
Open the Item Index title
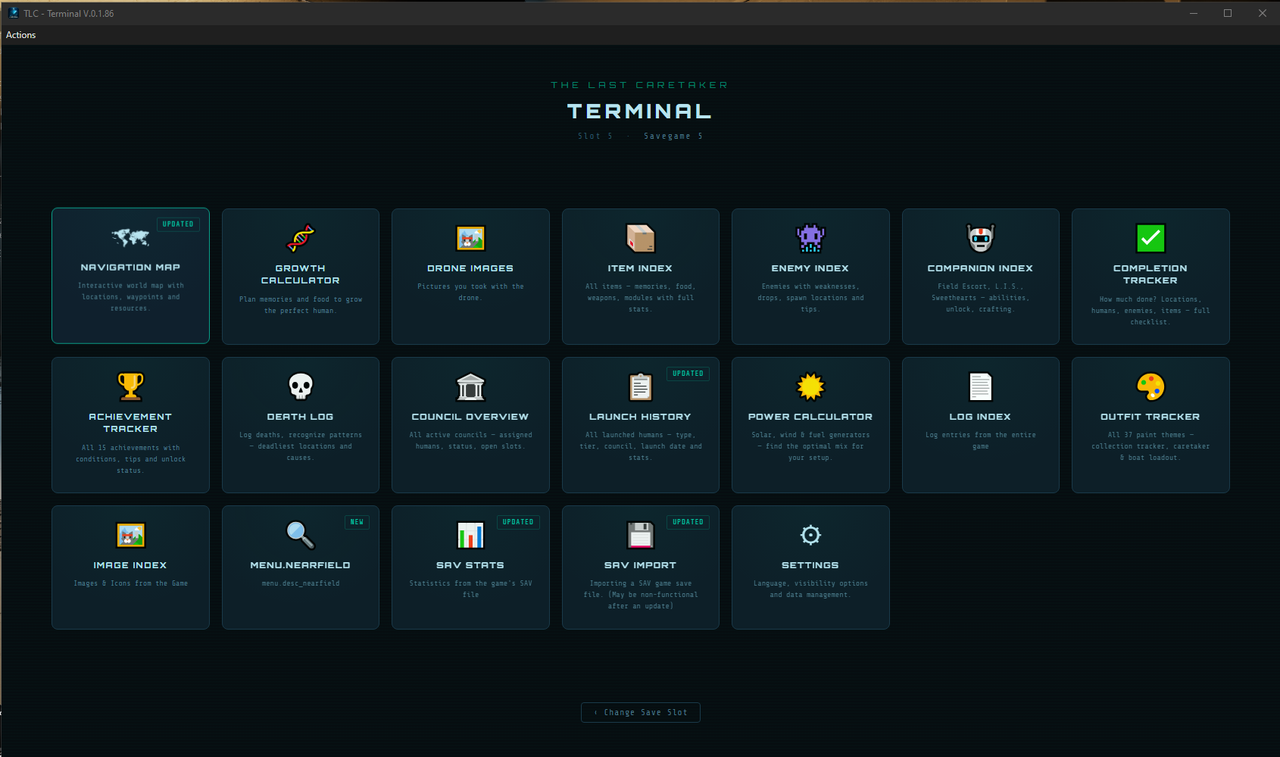pos(640,268)
